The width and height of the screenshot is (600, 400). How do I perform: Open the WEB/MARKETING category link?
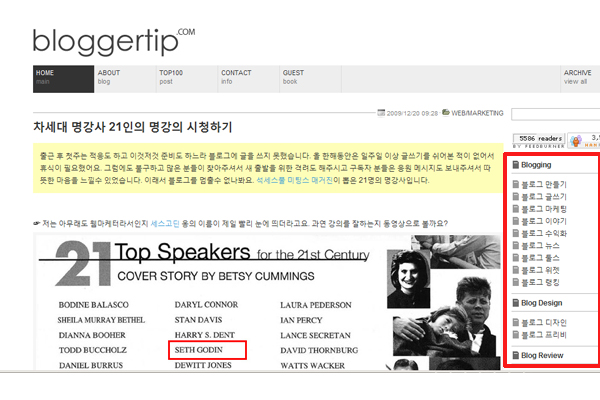(x=477, y=113)
